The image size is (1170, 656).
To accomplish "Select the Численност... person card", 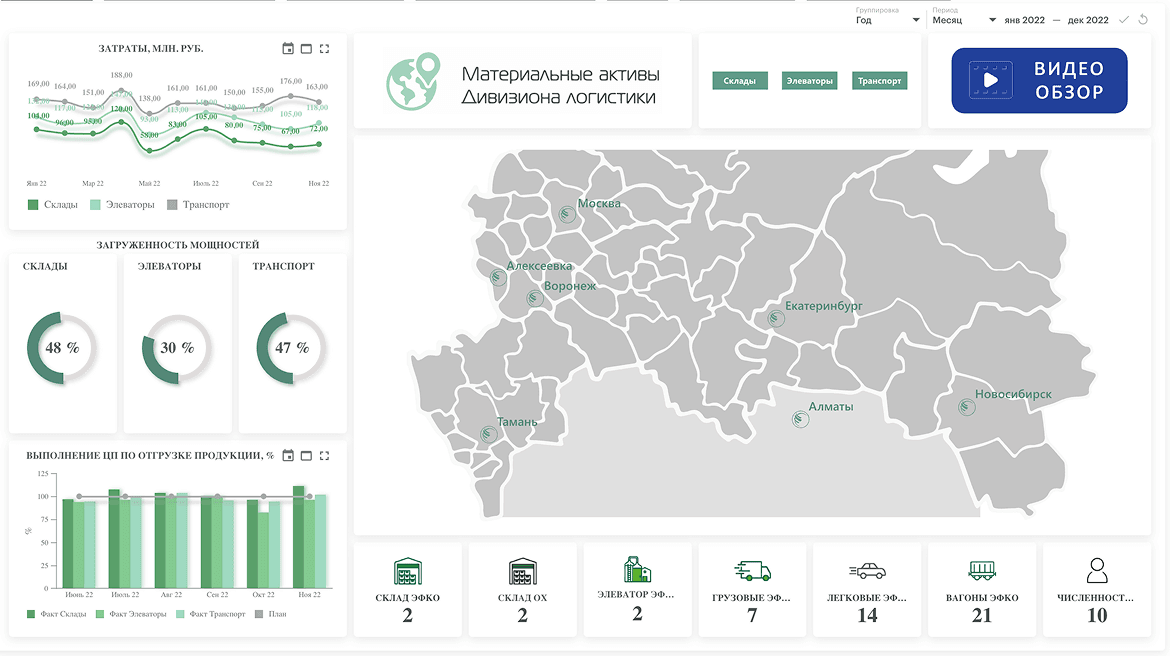I will [1097, 590].
